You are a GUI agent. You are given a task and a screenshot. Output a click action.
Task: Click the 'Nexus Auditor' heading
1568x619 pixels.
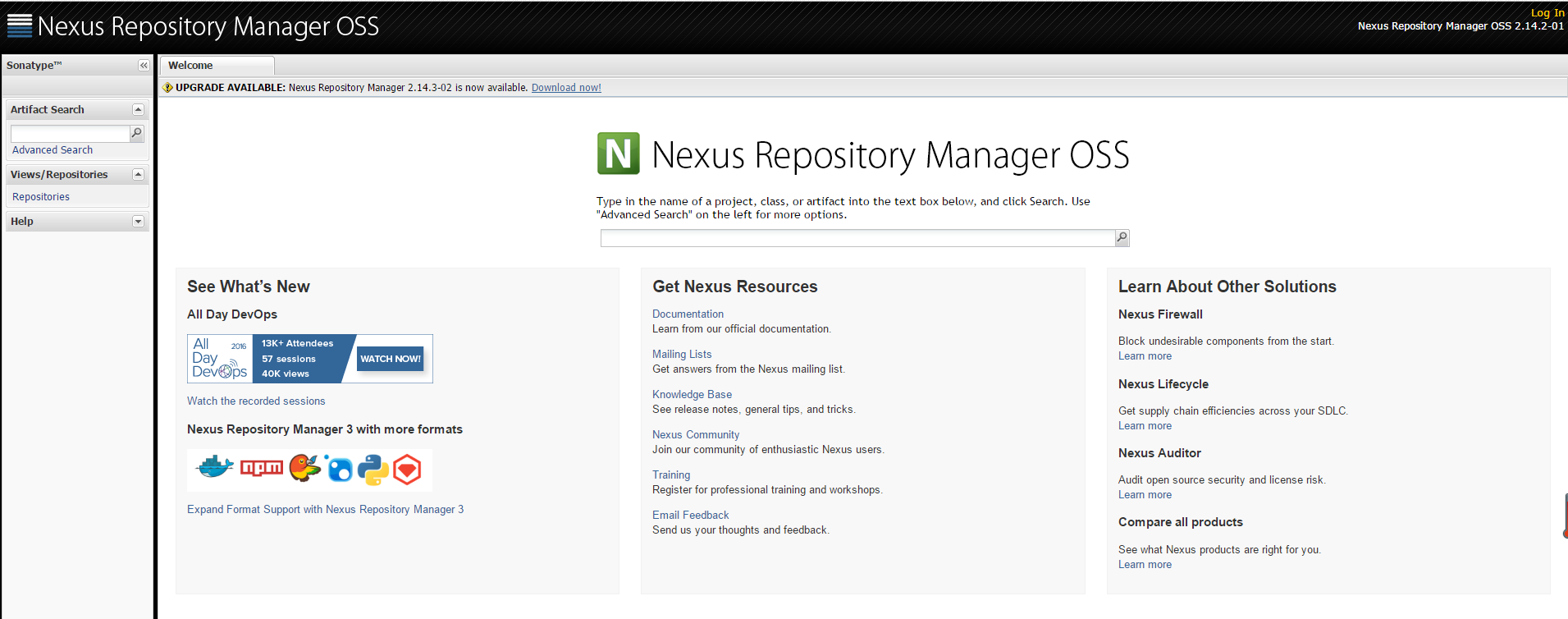[1159, 453]
